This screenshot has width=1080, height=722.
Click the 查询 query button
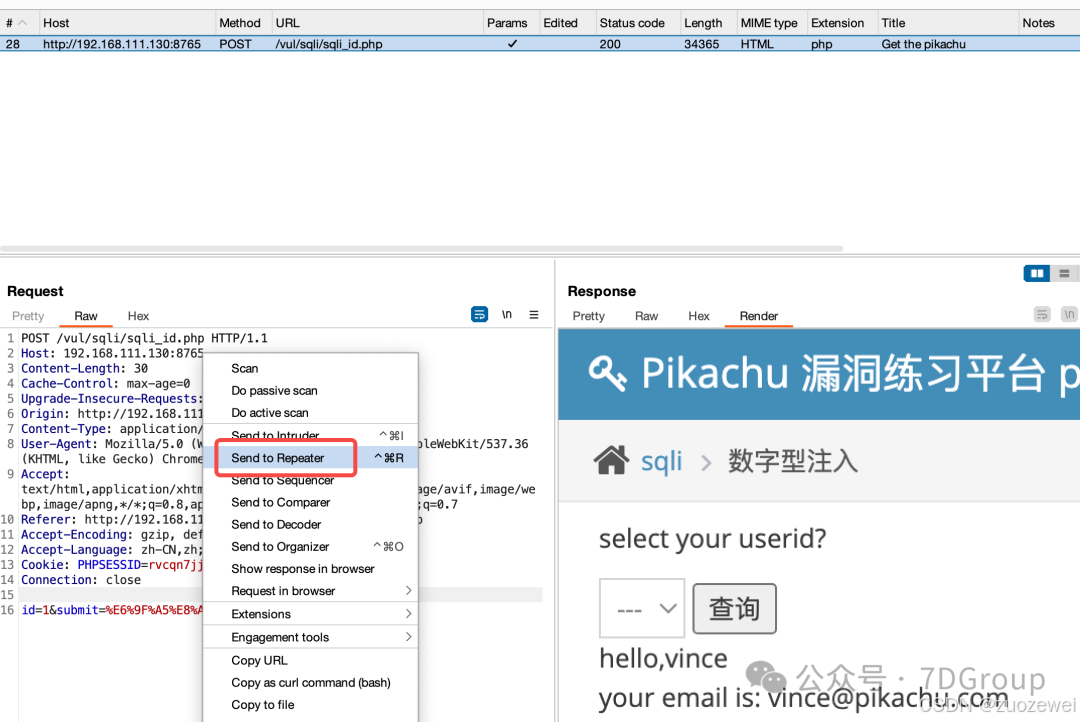734,608
